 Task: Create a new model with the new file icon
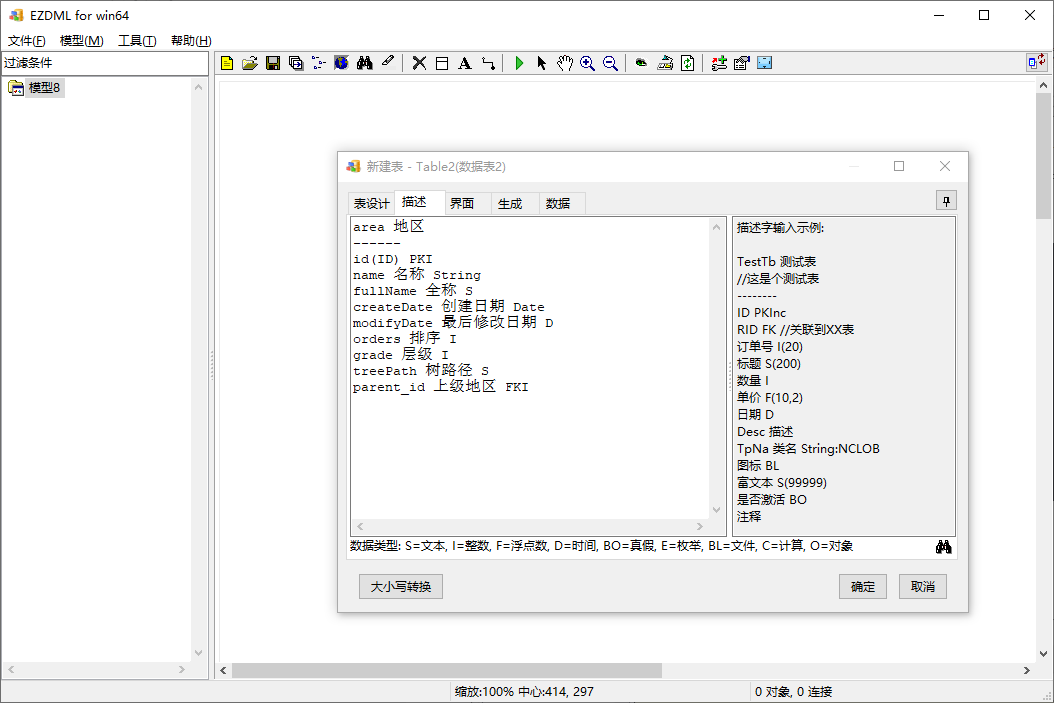(x=226, y=62)
